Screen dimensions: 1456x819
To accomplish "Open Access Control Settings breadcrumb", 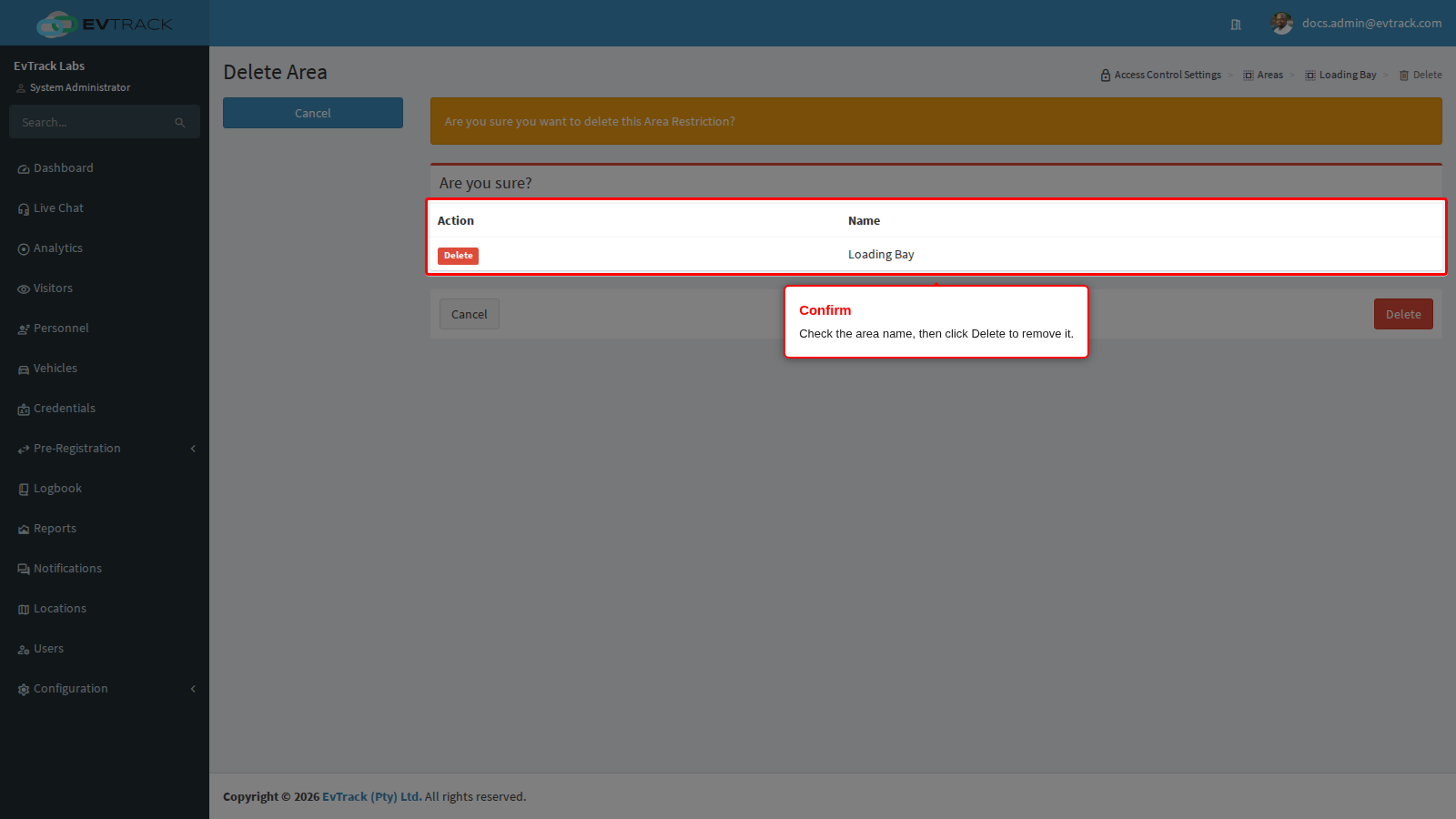I will point(1168,75).
